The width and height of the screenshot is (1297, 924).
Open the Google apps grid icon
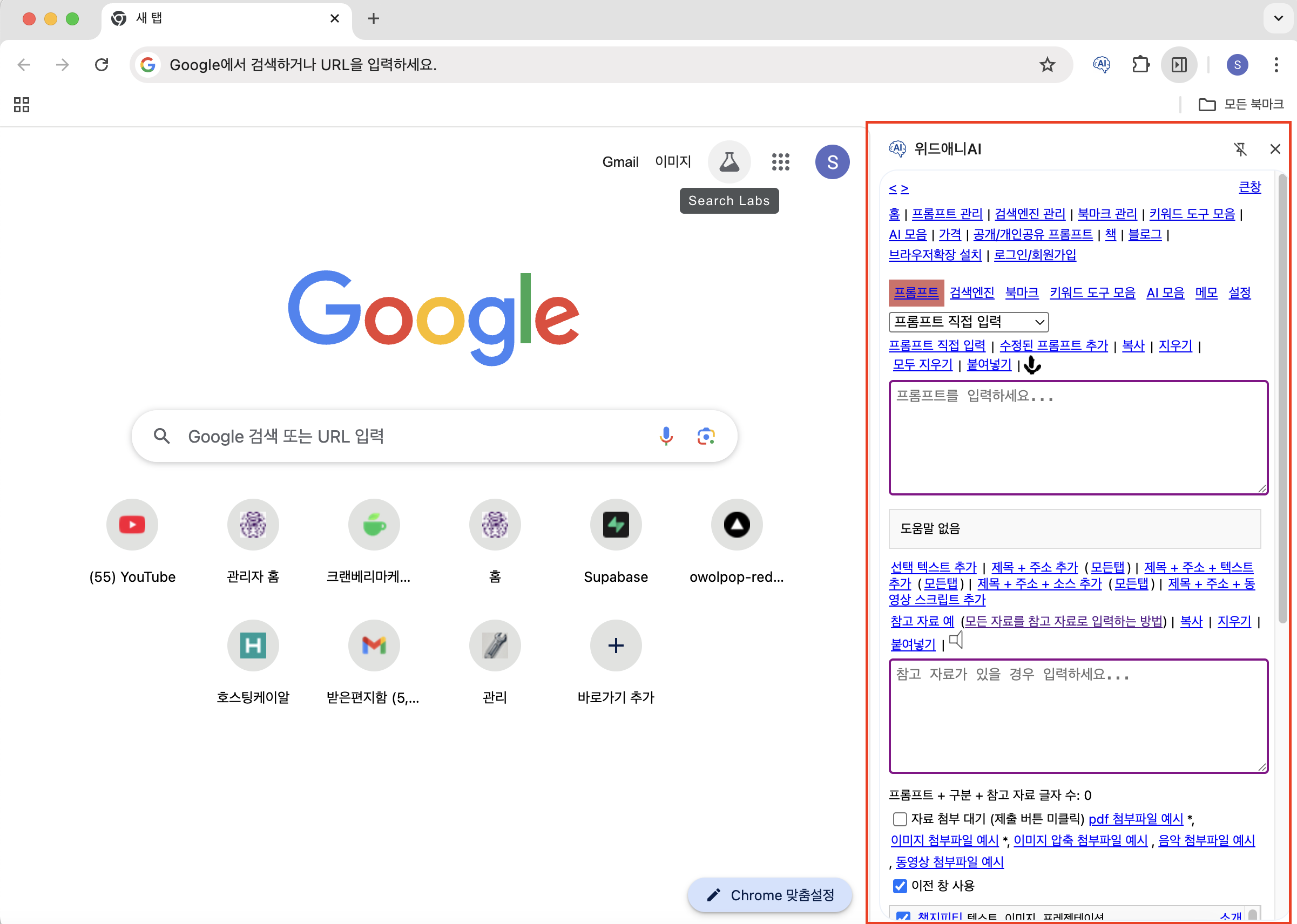780,162
